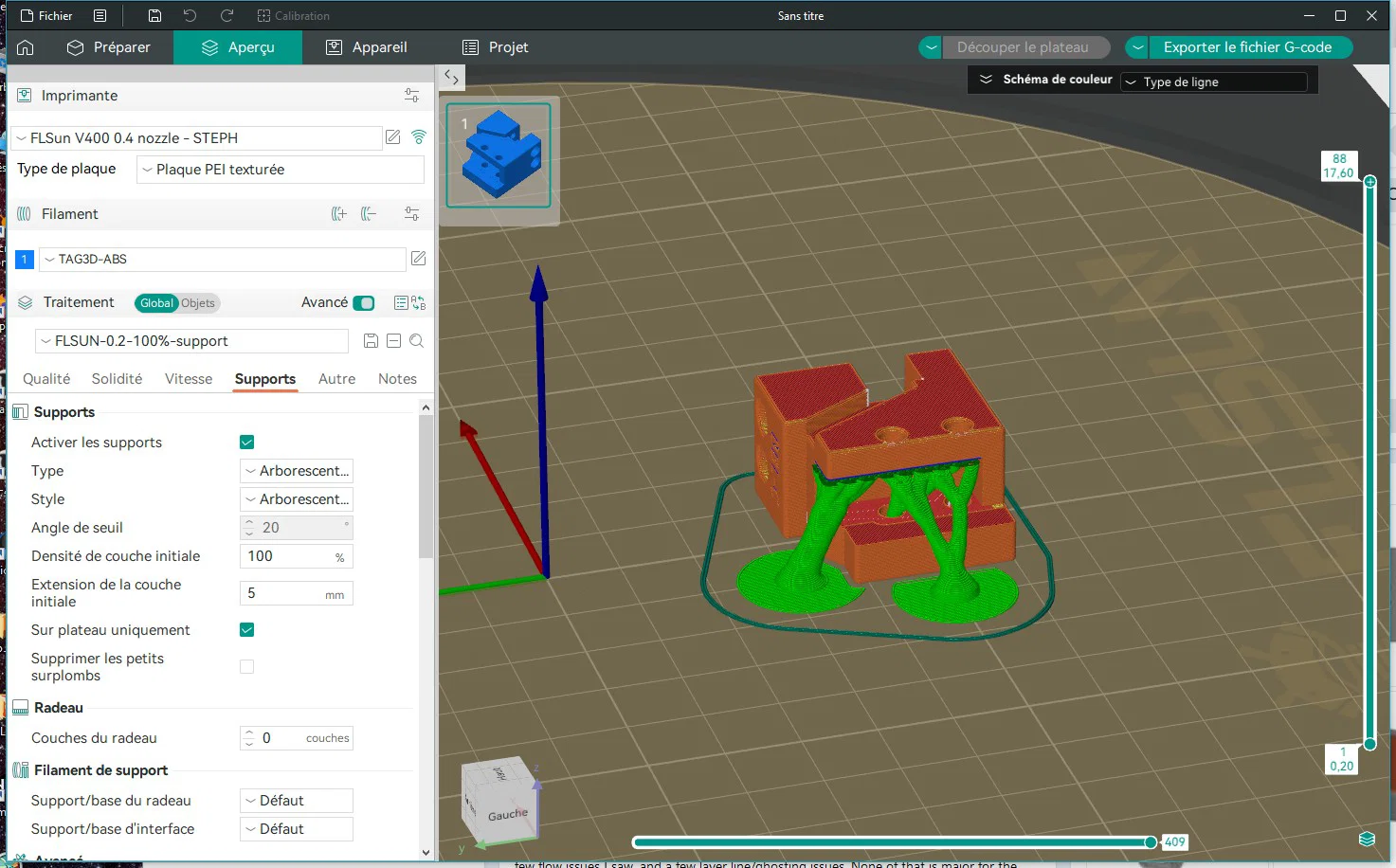Edit the TAG3D-ABS filament preset

[418, 259]
